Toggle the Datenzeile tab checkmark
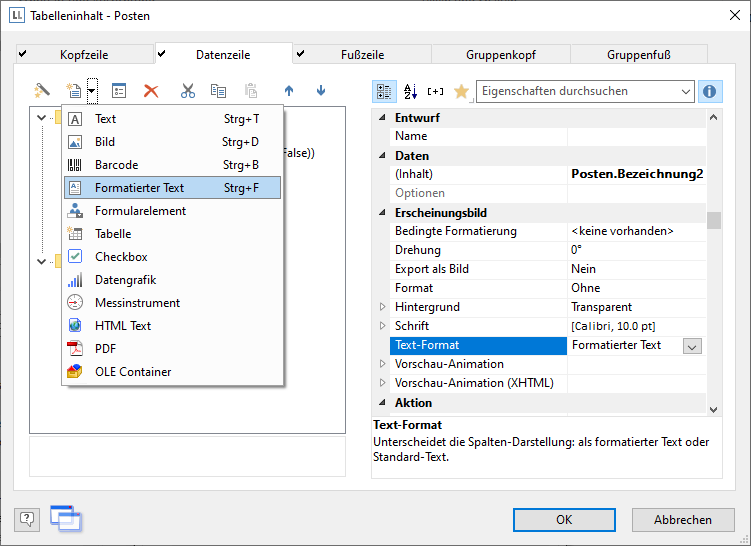751x546 pixels. click(x=162, y=54)
